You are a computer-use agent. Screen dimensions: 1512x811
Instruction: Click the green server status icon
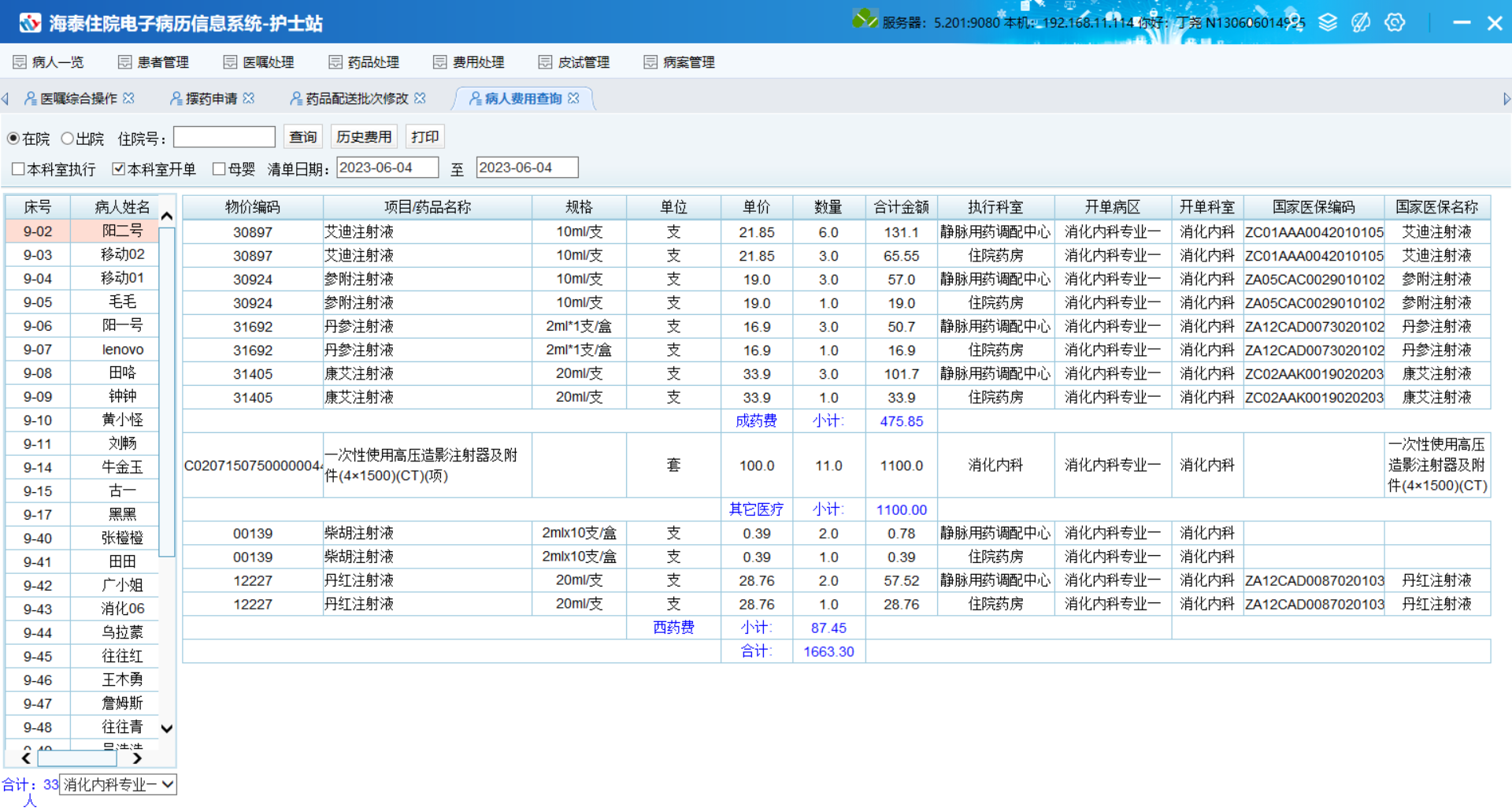[x=865, y=20]
